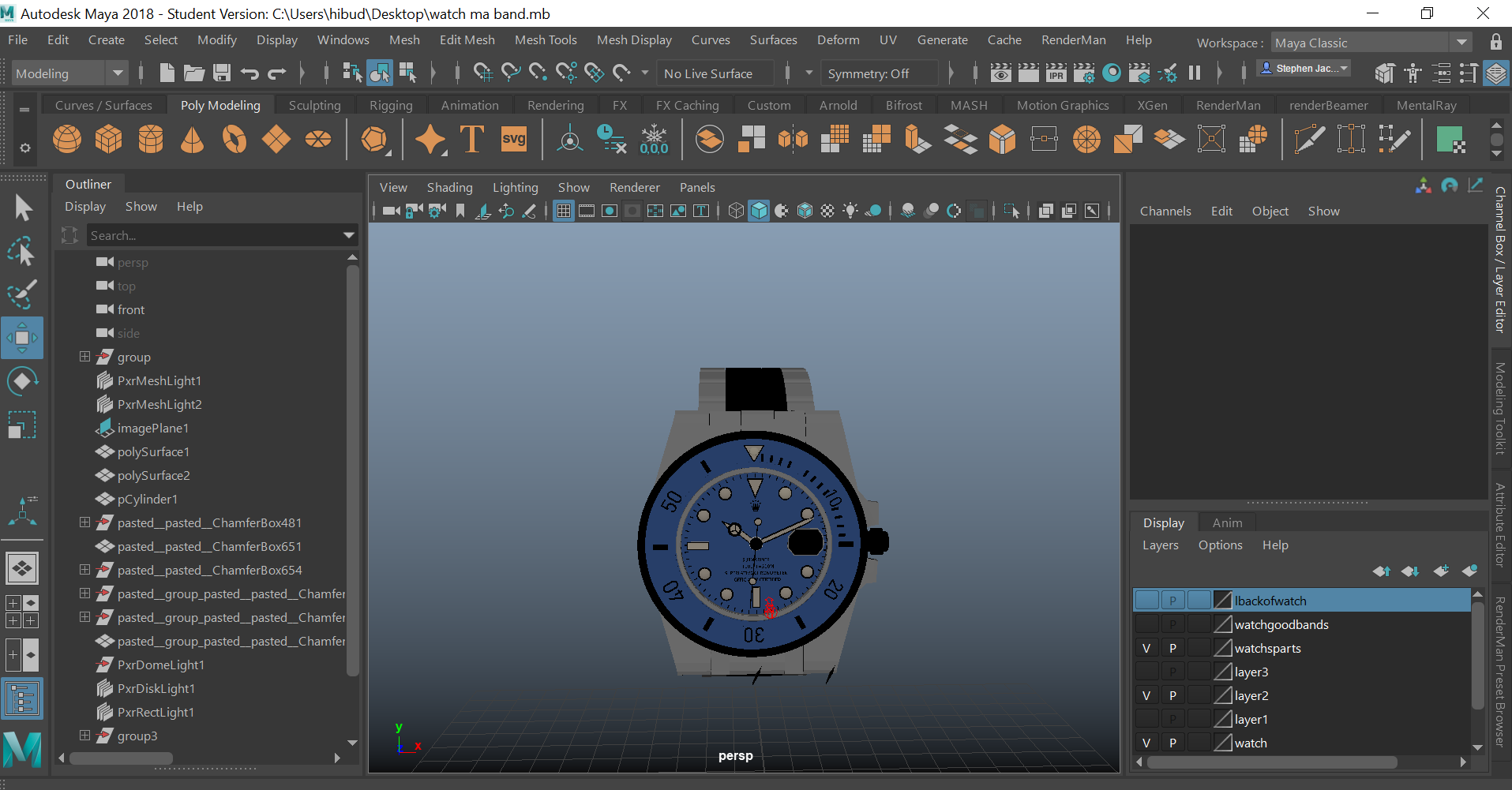
Task: Click the lbackofwatch layer color swatch
Action: [1222, 601]
